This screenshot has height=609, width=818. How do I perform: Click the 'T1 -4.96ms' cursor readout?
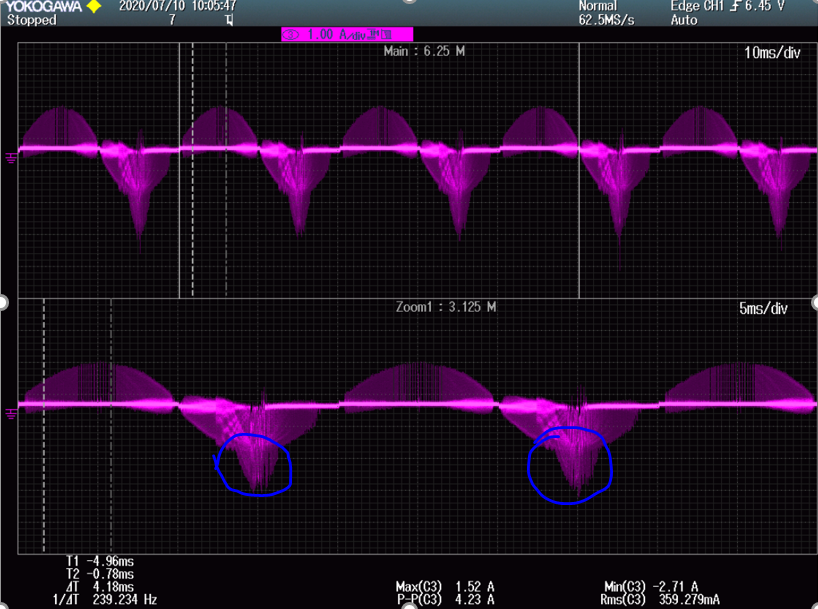click(100, 562)
